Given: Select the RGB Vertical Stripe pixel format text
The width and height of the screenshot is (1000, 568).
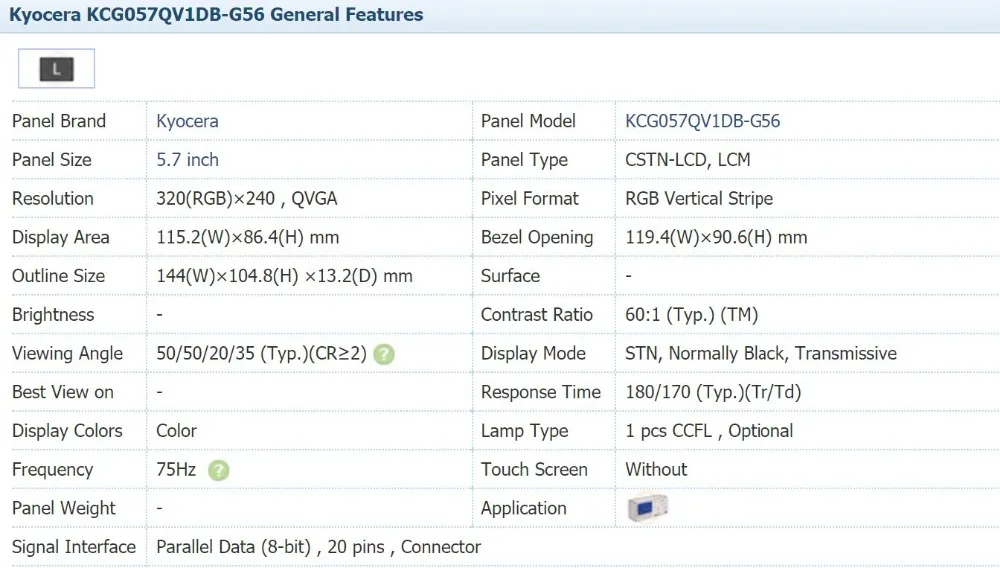Looking at the screenshot, I should 698,199.
